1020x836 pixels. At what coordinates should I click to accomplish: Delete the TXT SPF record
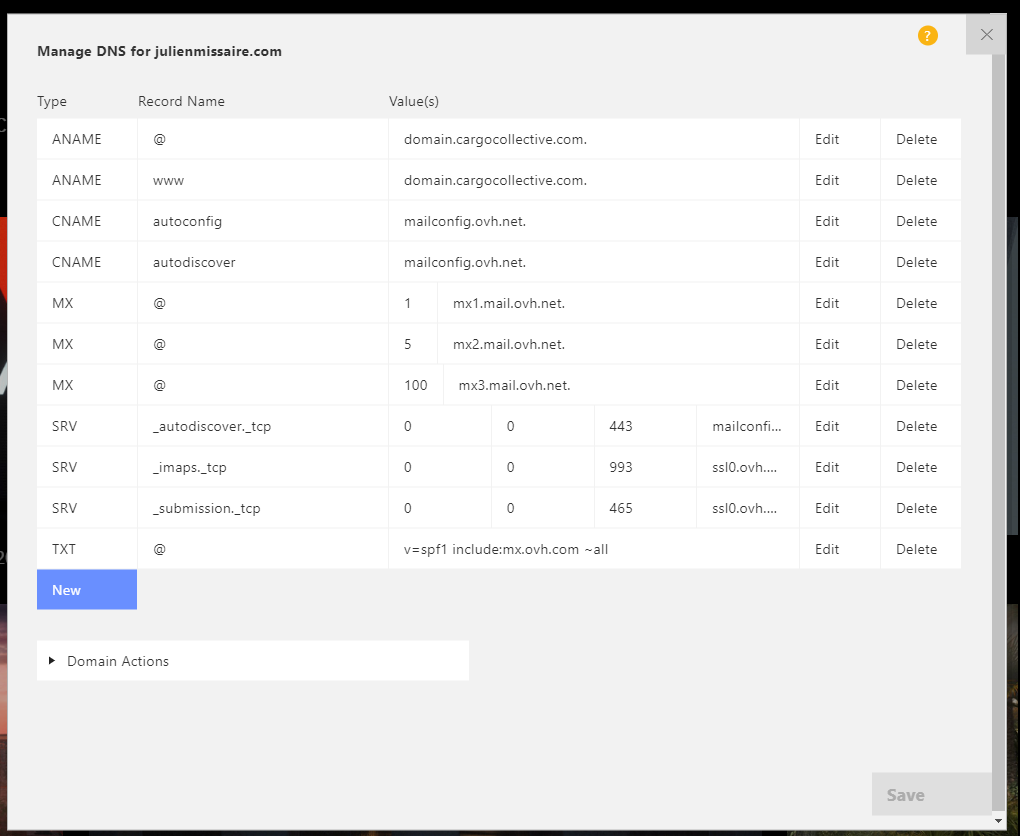click(916, 550)
